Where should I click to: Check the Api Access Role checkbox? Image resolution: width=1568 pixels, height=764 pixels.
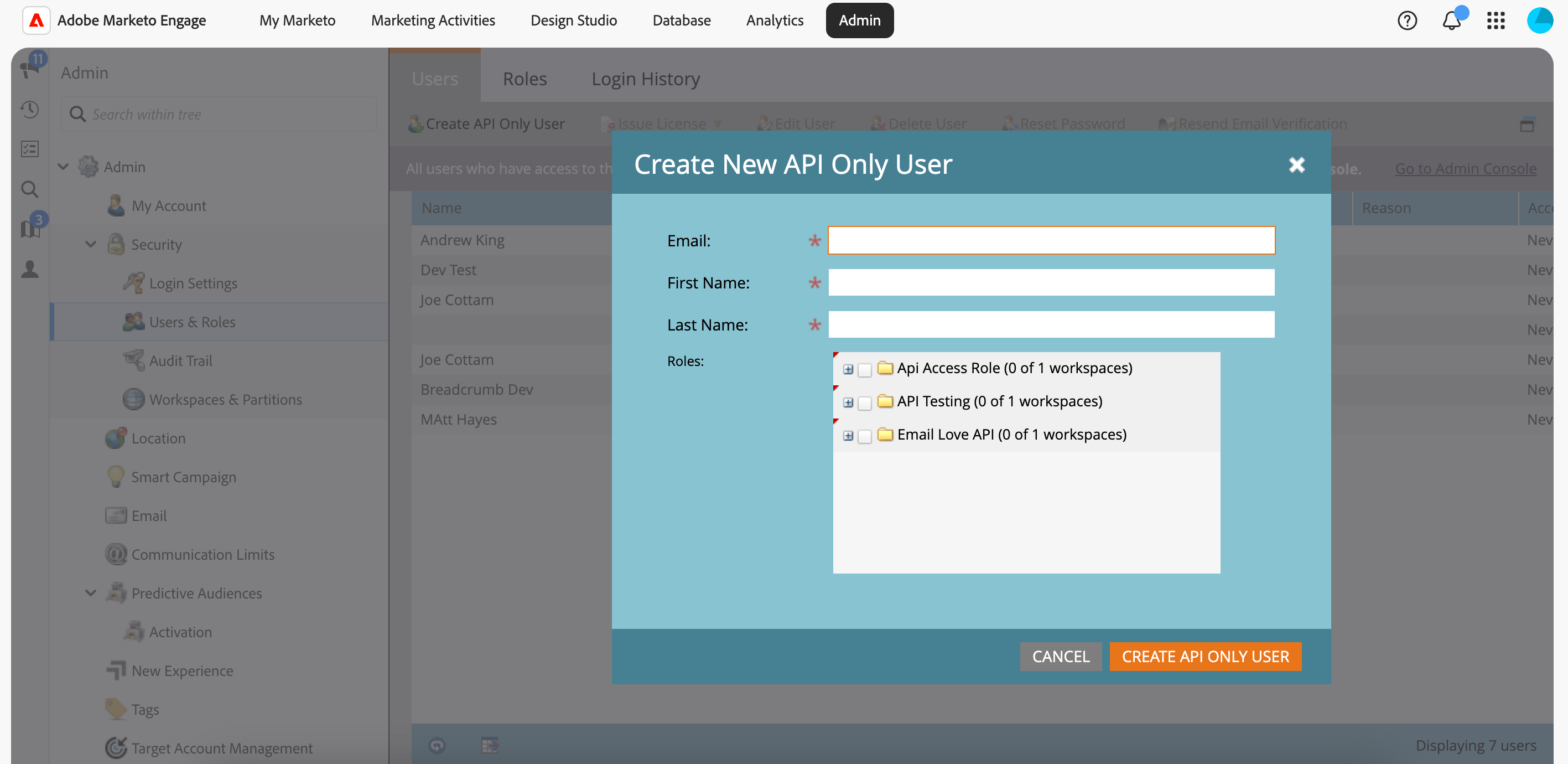pyautogui.click(x=864, y=369)
